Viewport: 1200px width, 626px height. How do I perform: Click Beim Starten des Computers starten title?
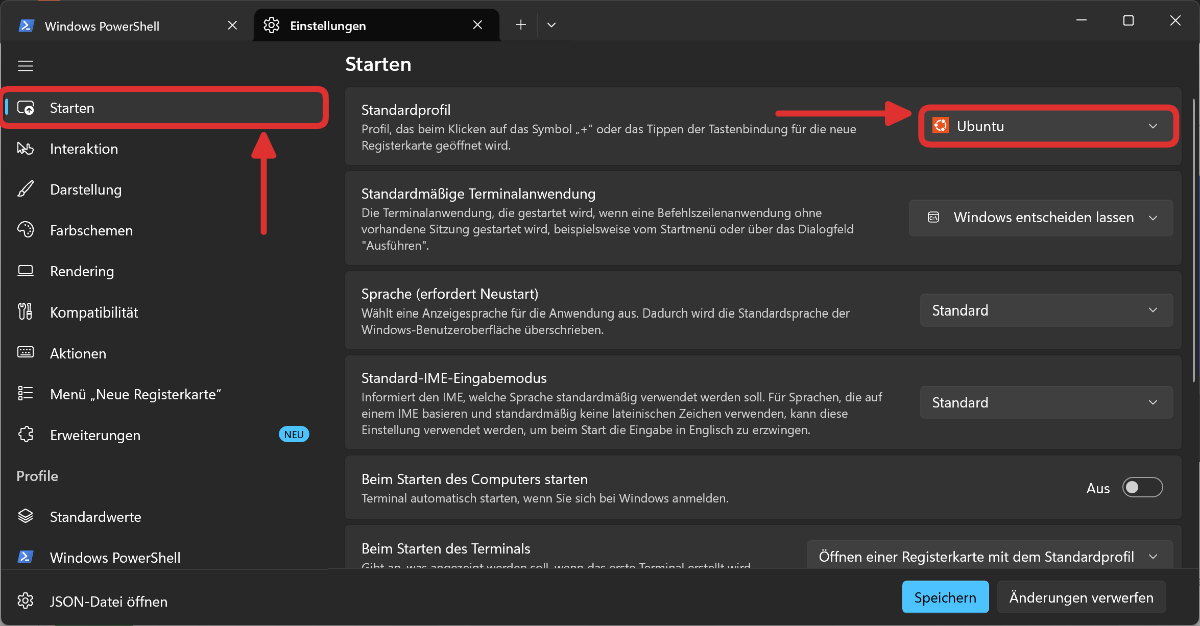pyautogui.click(x=474, y=479)
